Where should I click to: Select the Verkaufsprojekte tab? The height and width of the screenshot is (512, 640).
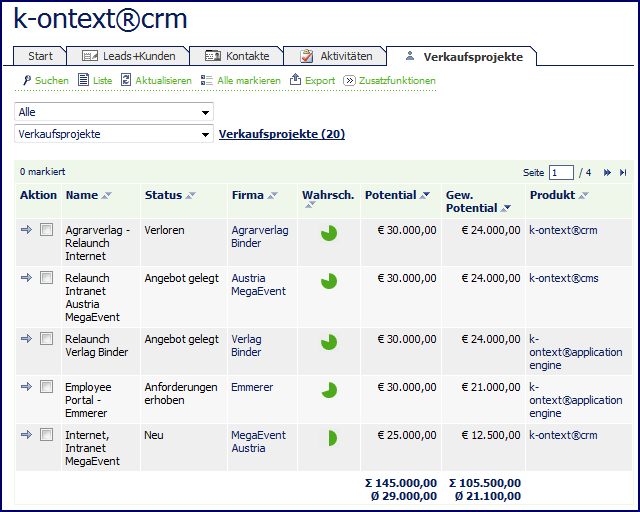coord(462,56)
